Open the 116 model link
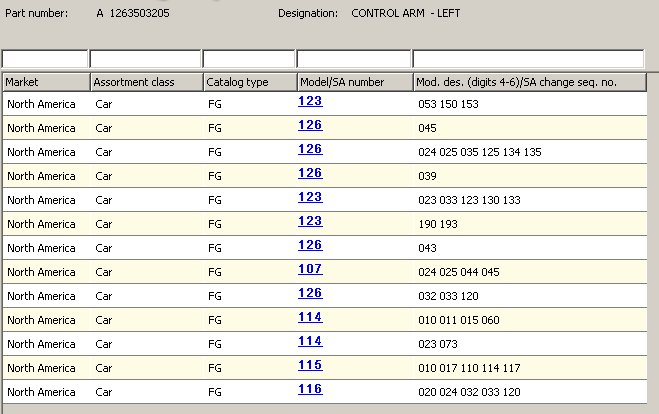Screen dimensions: 659x414 [x=310, y=389]
